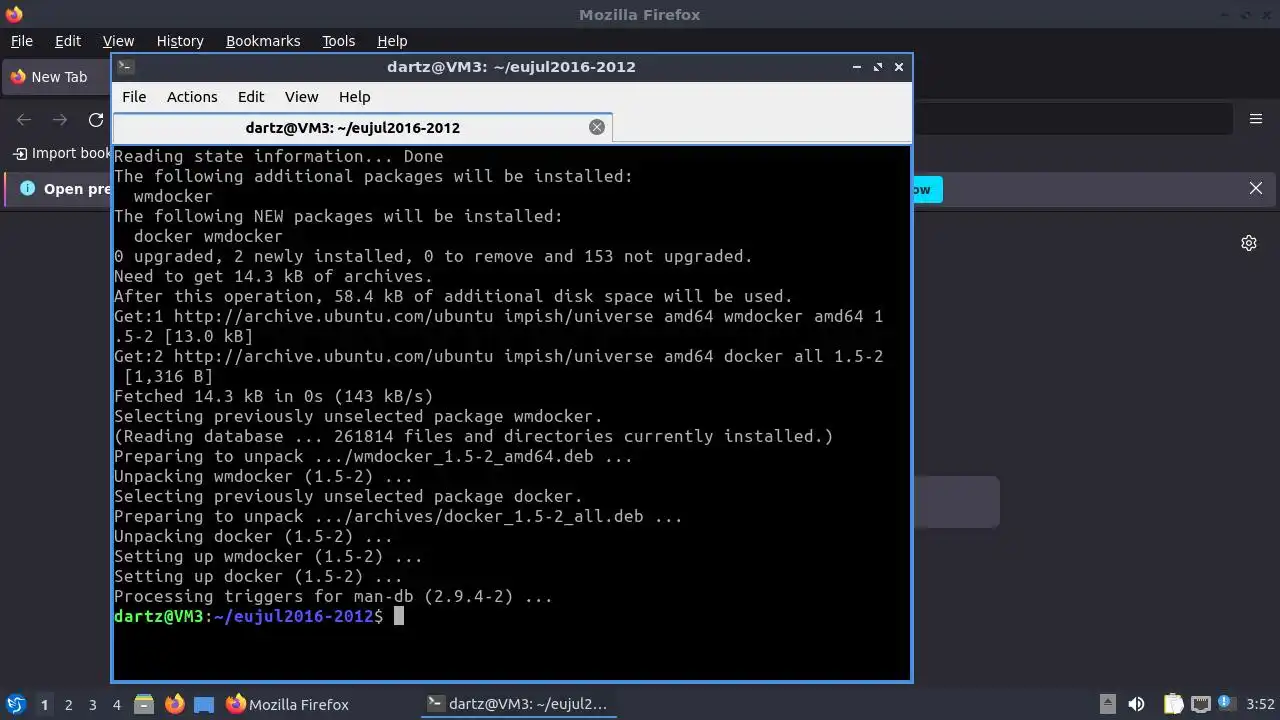
Task: Open the new tab settings gear
Action: tap(1249, 243)
